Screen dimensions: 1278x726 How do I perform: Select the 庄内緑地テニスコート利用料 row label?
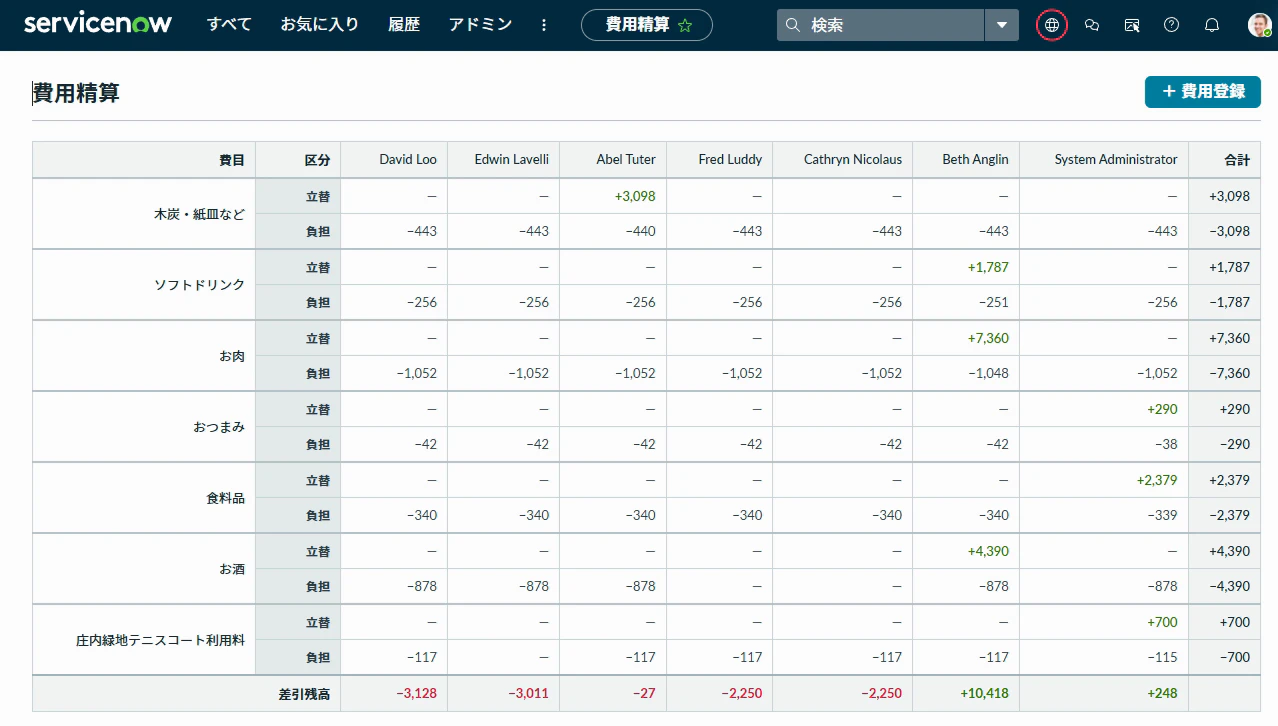(161, 640)
